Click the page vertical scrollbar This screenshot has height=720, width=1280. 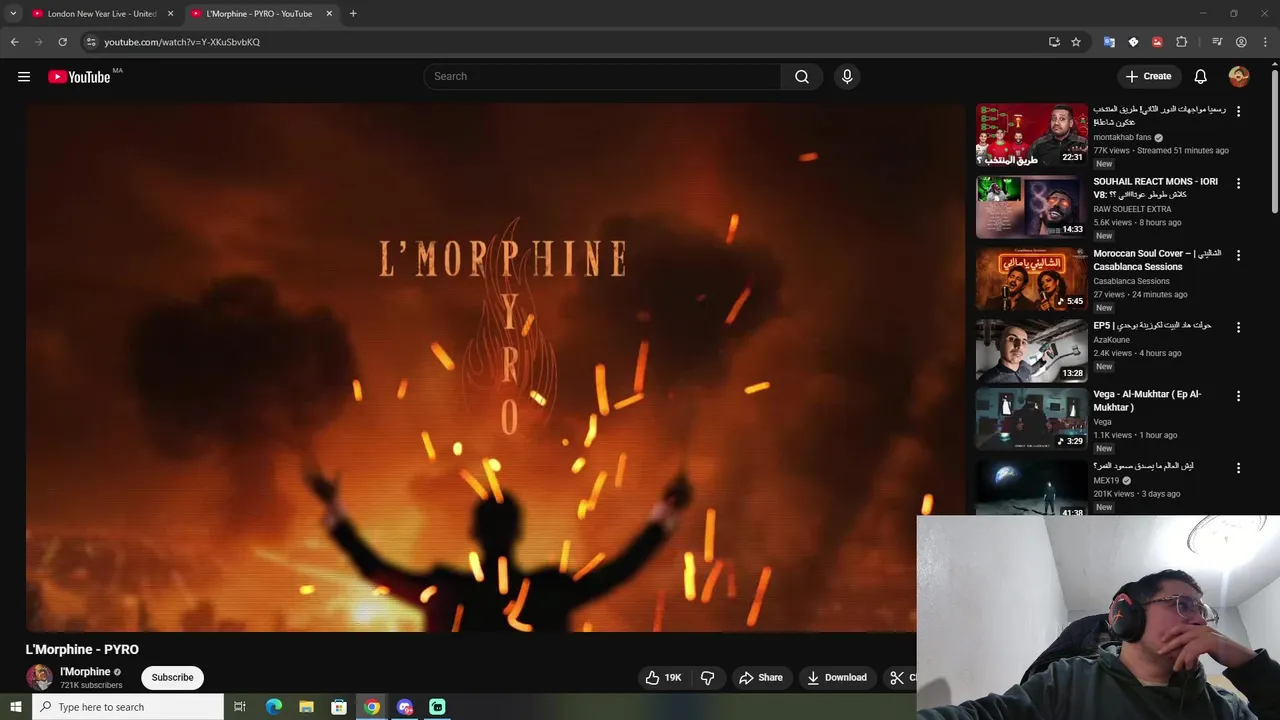tap(1274, 140)
